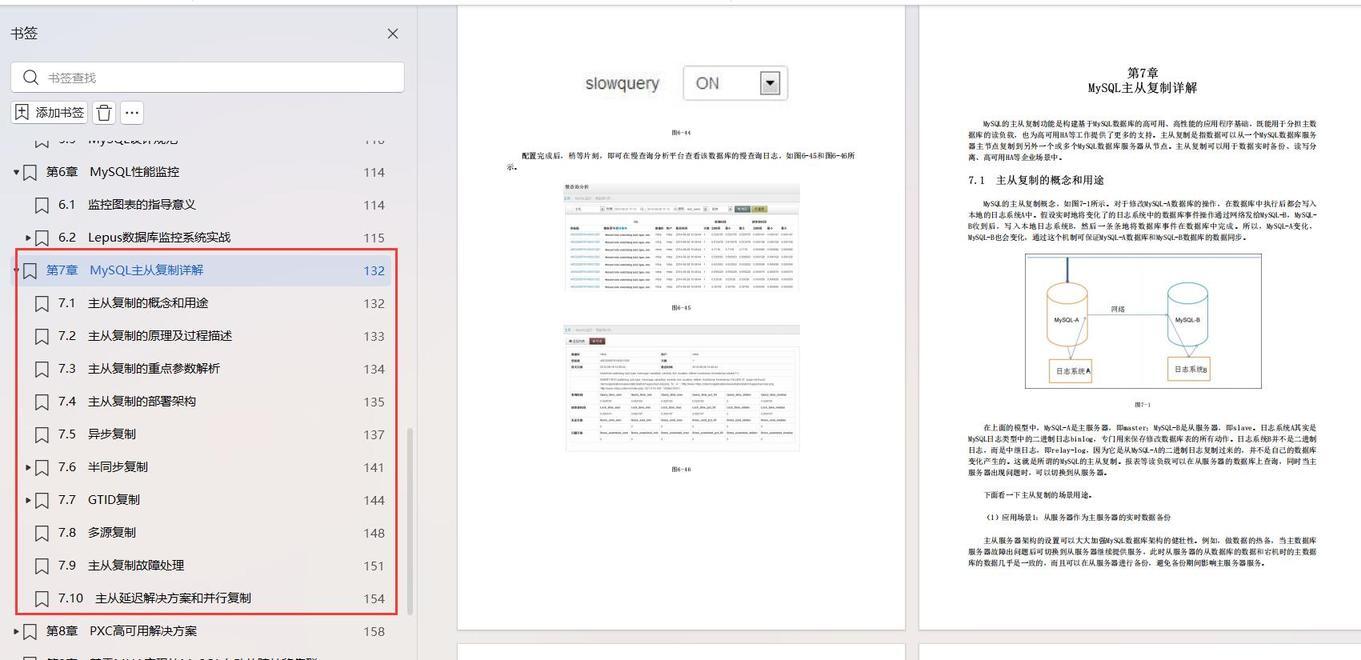Viewport: 1361px width, 660px height.
Task: Close the 书签 bookmarks panel
Action: (x=392, y=34)
